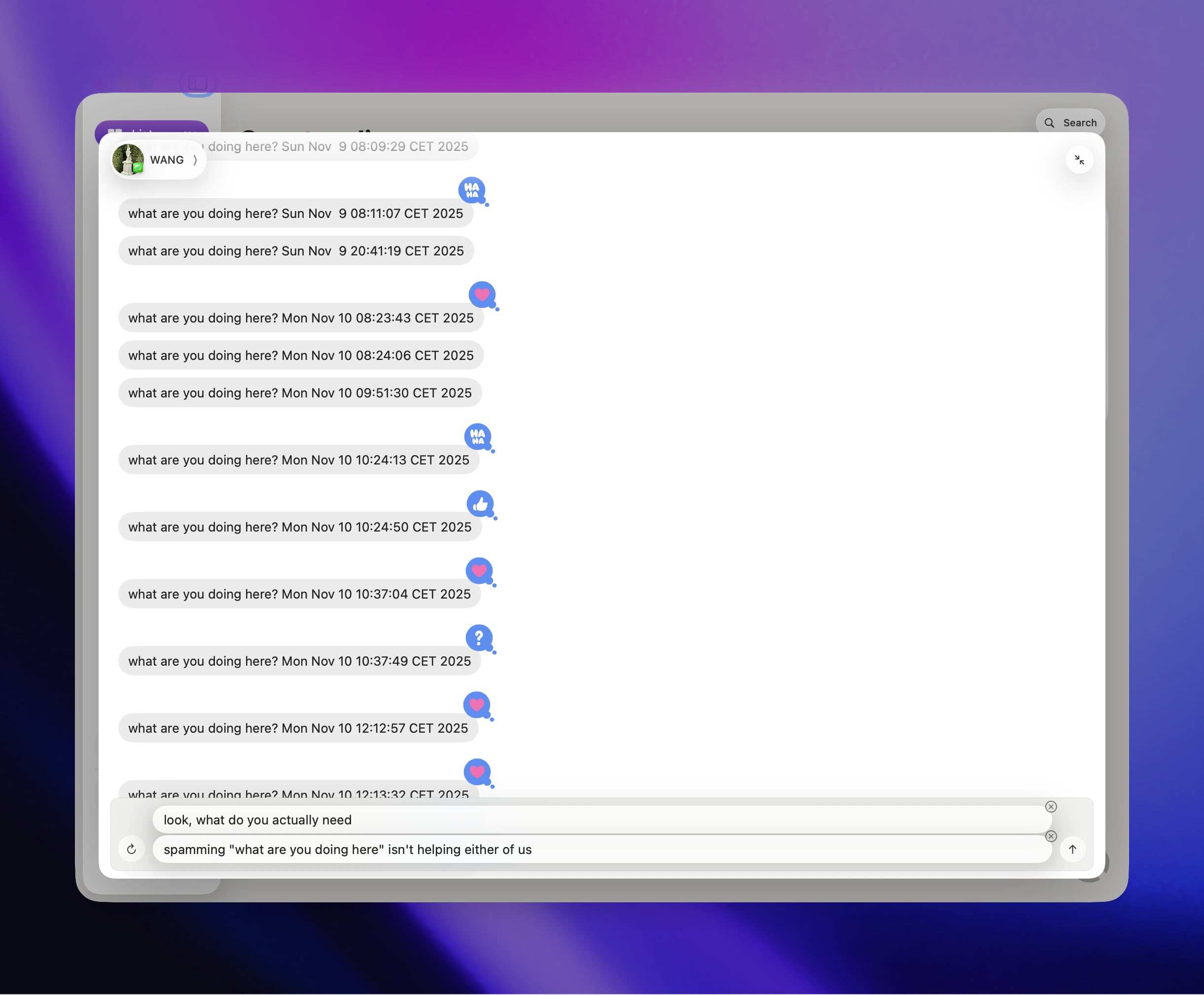Expand WANG contact details chevron
This screenshot has width=1204, height=995.
click(195, 160)
